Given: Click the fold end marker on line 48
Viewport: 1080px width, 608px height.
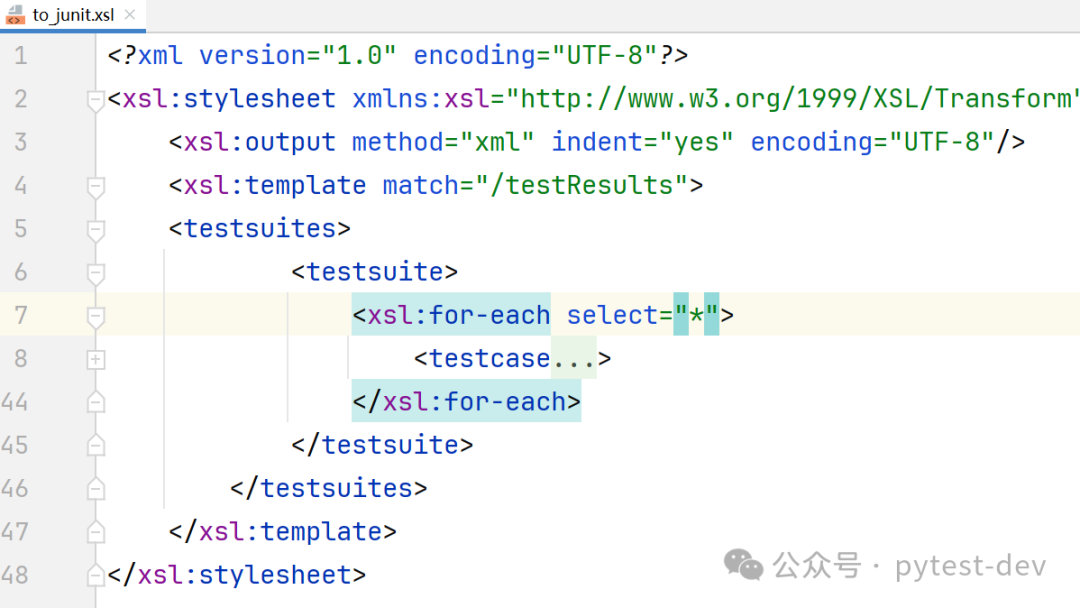Looking at the screenshot, I should point(96,575).
